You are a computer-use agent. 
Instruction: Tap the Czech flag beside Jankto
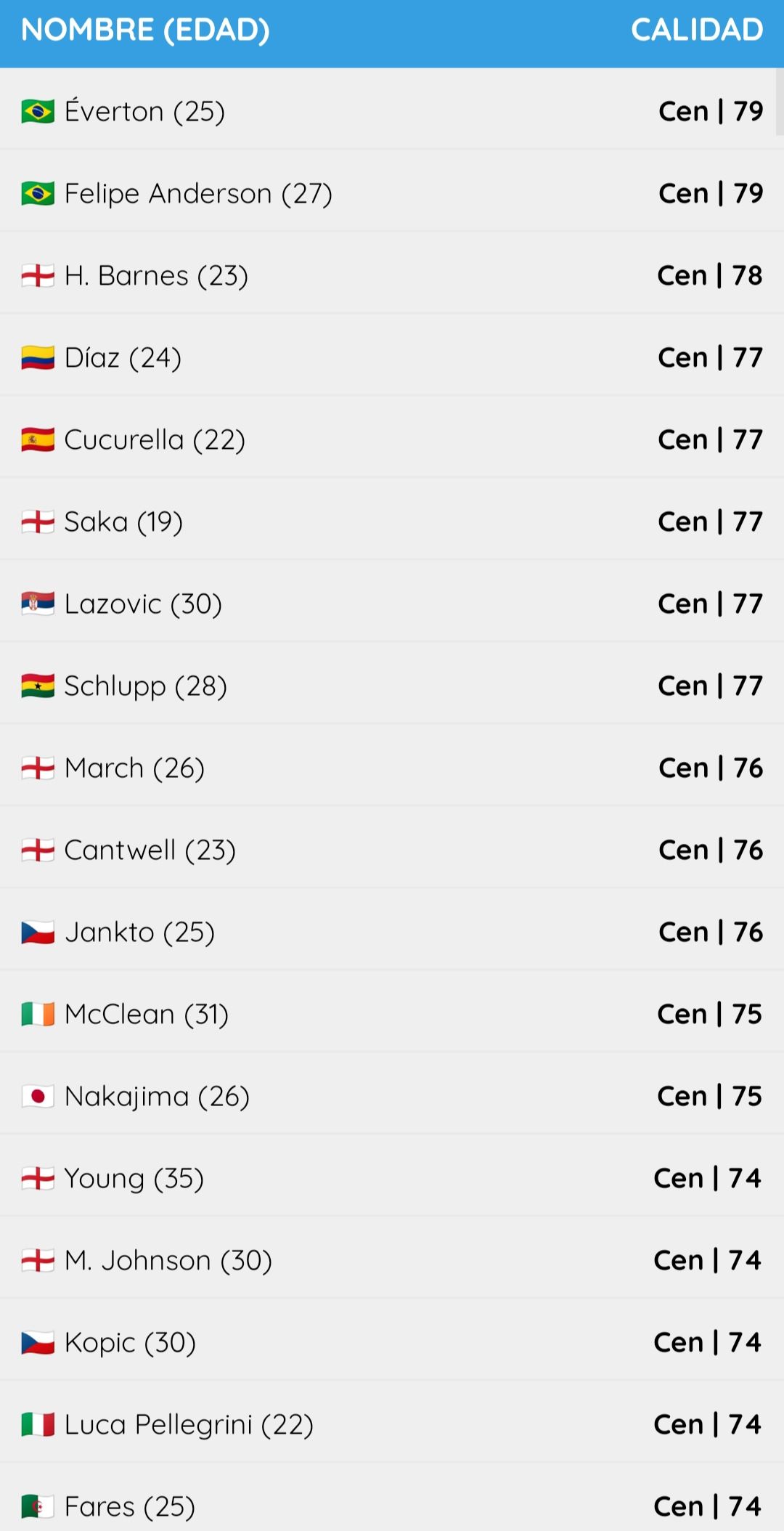(38, 933)
